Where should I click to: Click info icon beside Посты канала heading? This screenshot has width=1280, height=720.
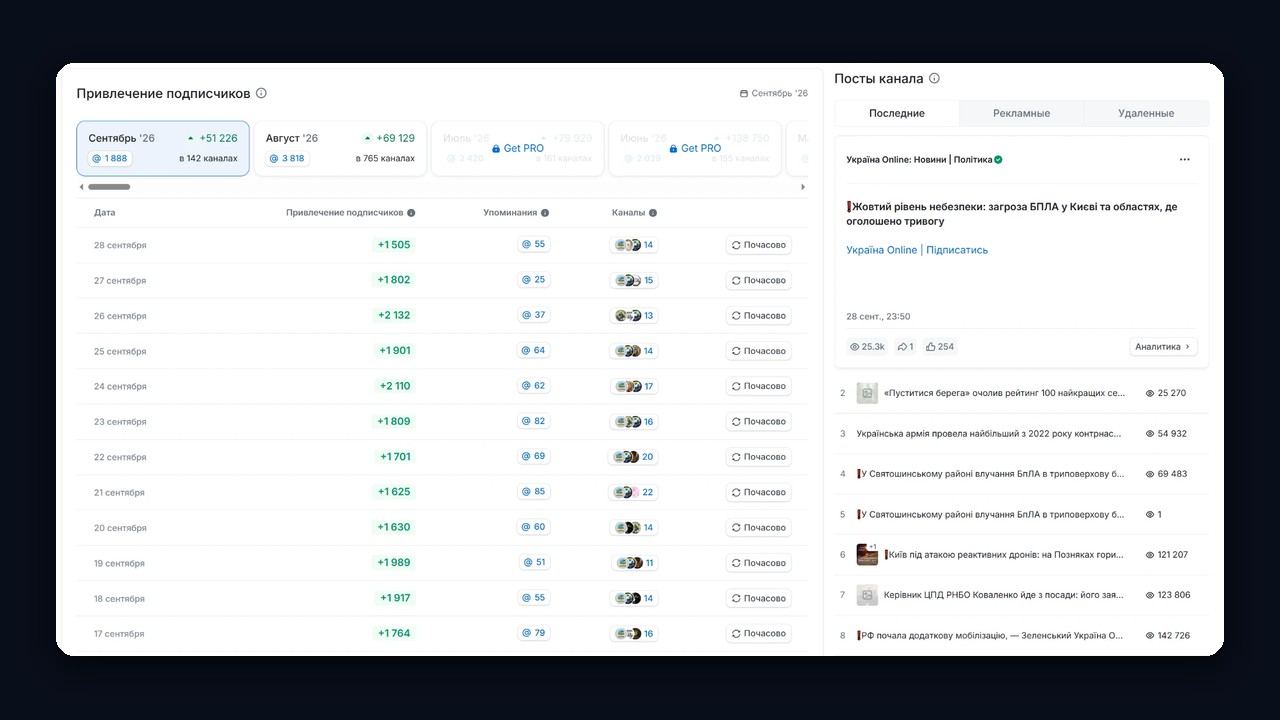pyautogui.click(x=934, y=78)
